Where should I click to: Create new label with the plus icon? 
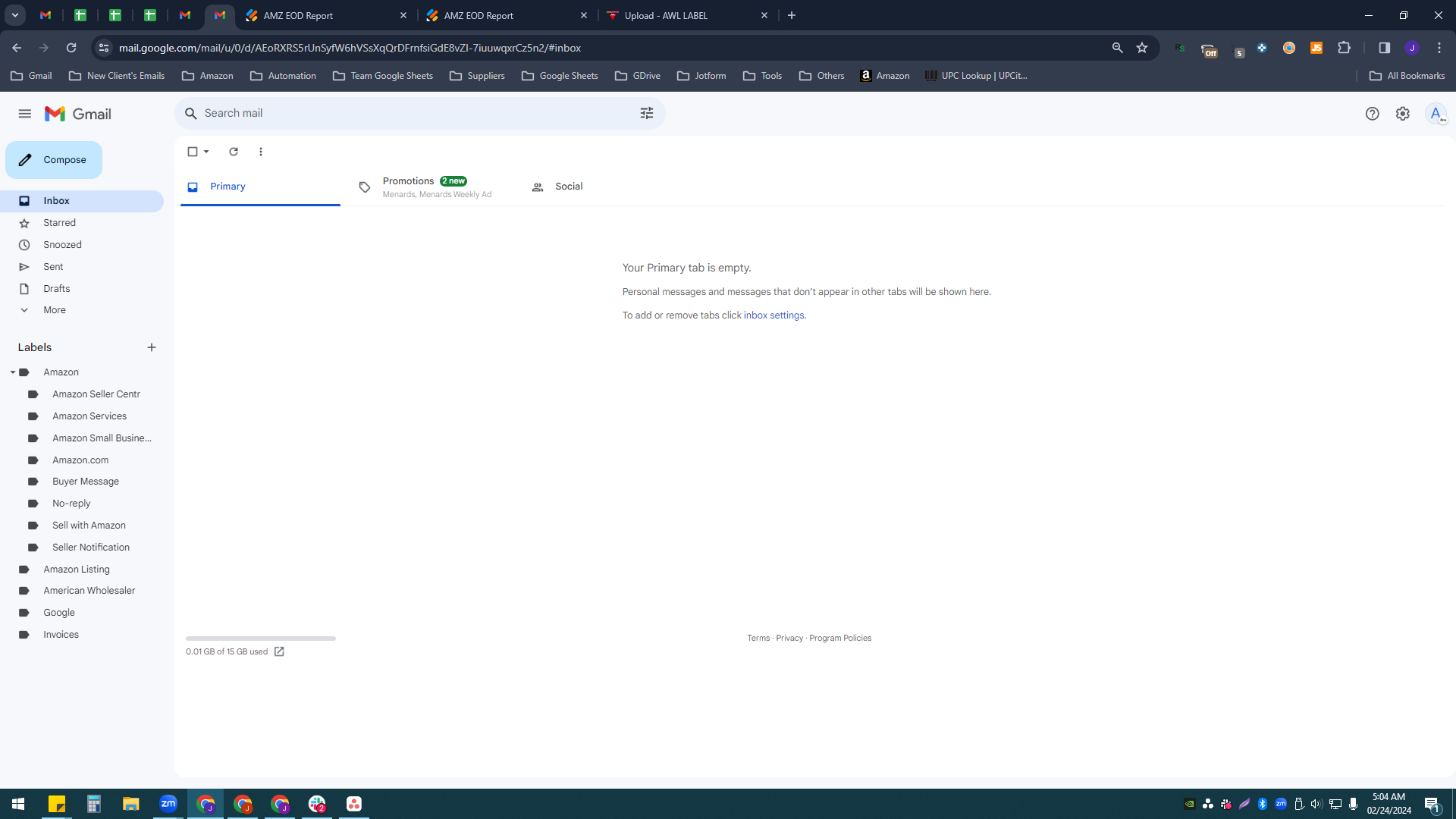coord(152,347)
